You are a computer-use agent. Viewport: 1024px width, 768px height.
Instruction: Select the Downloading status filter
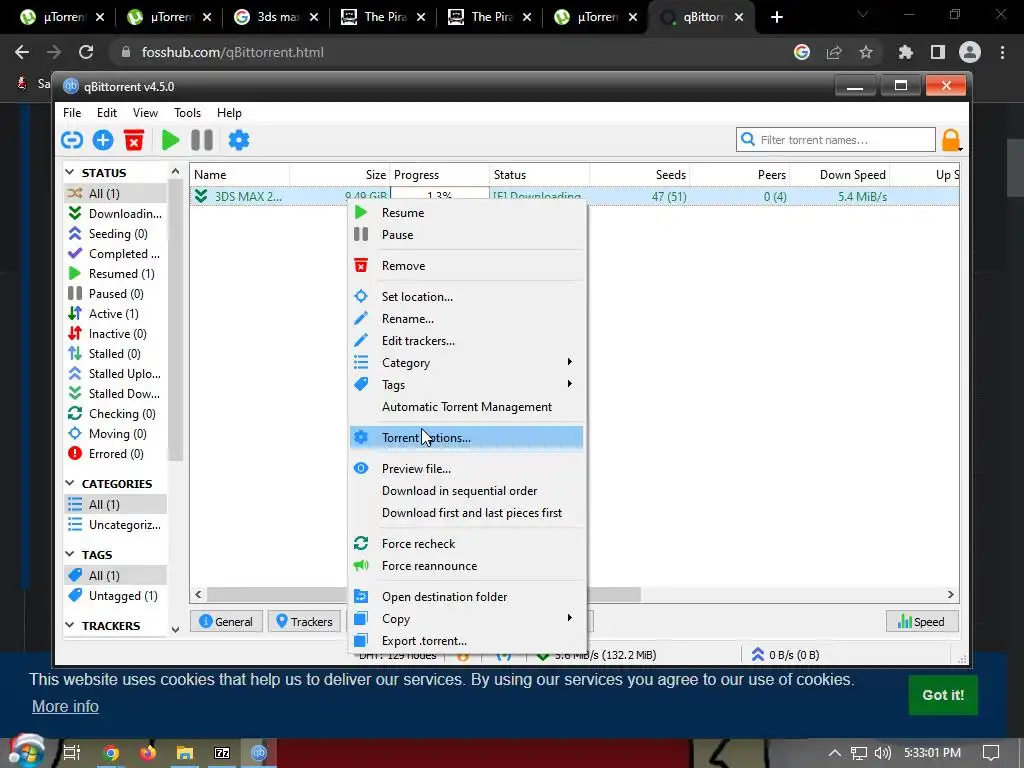click(116, 214)
